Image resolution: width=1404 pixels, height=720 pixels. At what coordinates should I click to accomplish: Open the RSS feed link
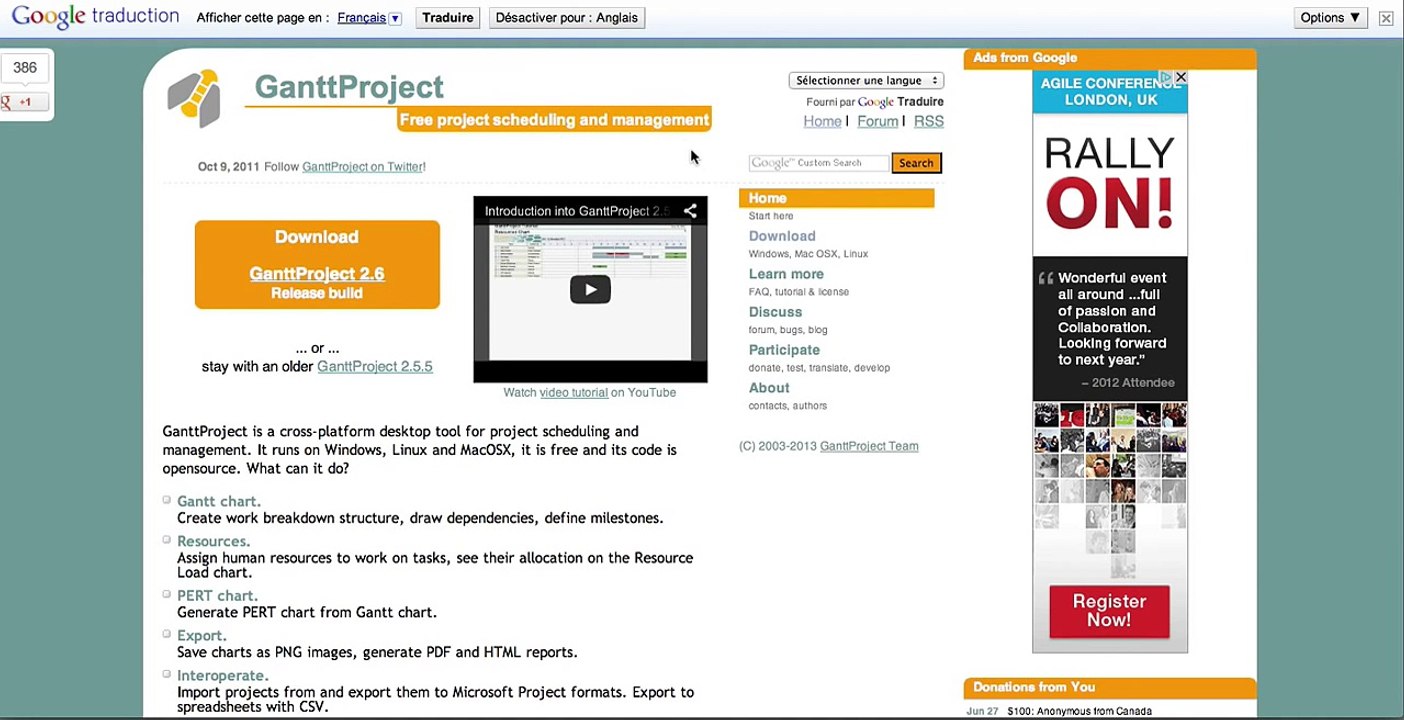929,121
